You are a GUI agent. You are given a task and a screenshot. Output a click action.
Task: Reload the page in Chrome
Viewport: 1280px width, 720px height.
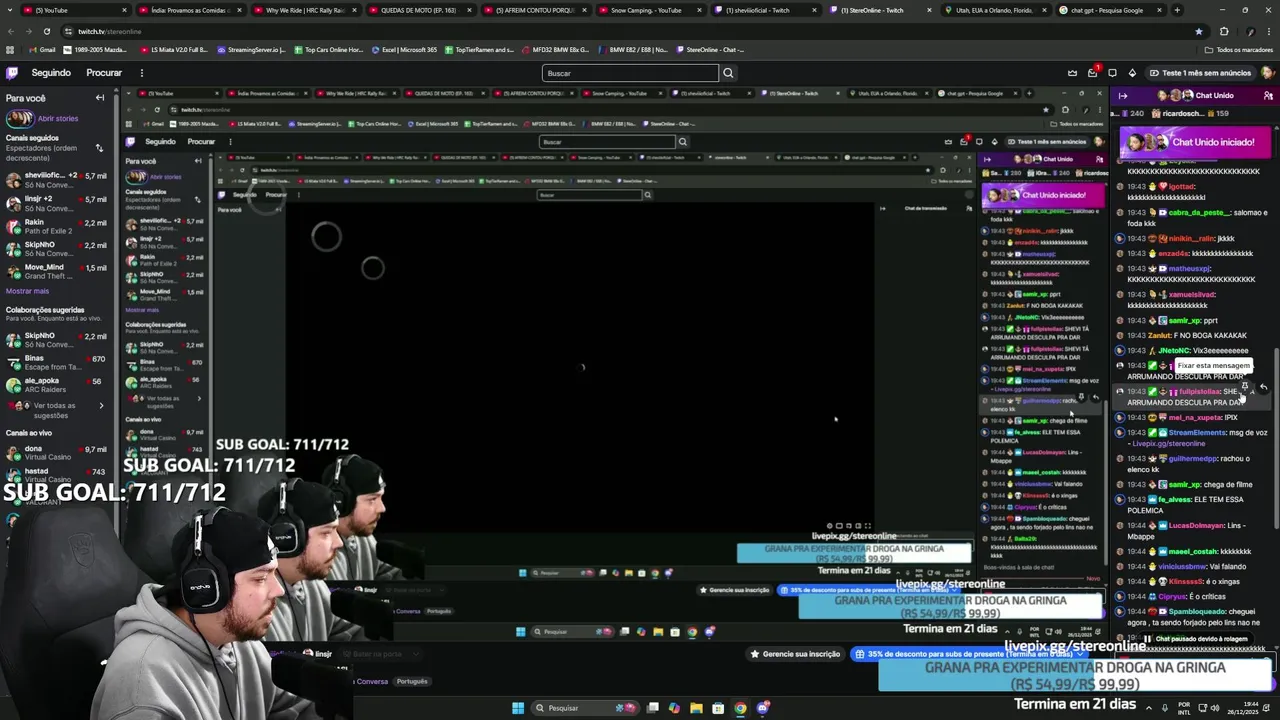(46, 31)
